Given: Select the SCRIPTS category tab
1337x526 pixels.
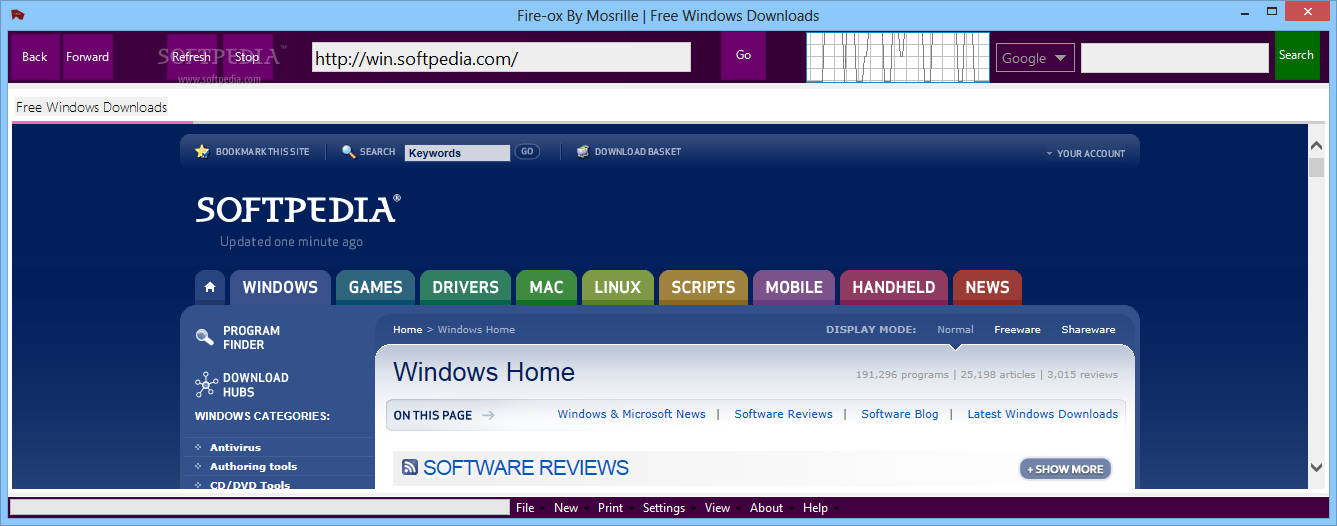Looking at the screenshot, I should [x=703, y=287].
